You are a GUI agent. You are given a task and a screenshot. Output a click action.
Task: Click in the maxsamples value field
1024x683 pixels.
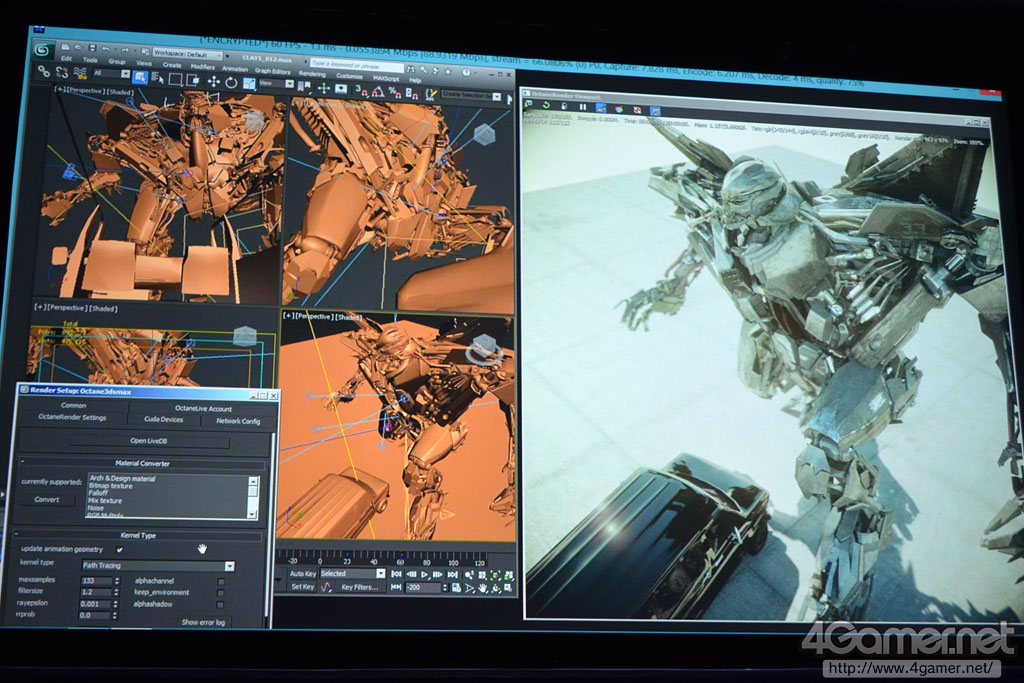(x=95, y=581)
